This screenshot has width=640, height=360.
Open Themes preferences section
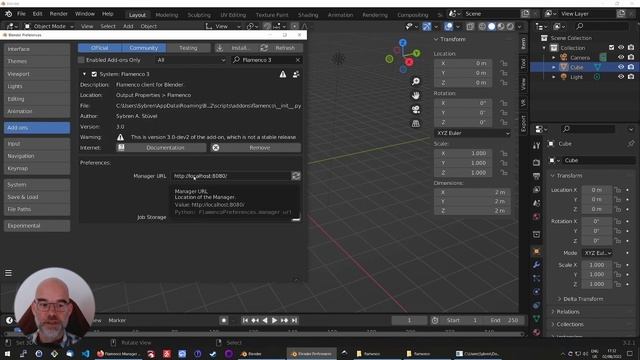tap(37, 61)
